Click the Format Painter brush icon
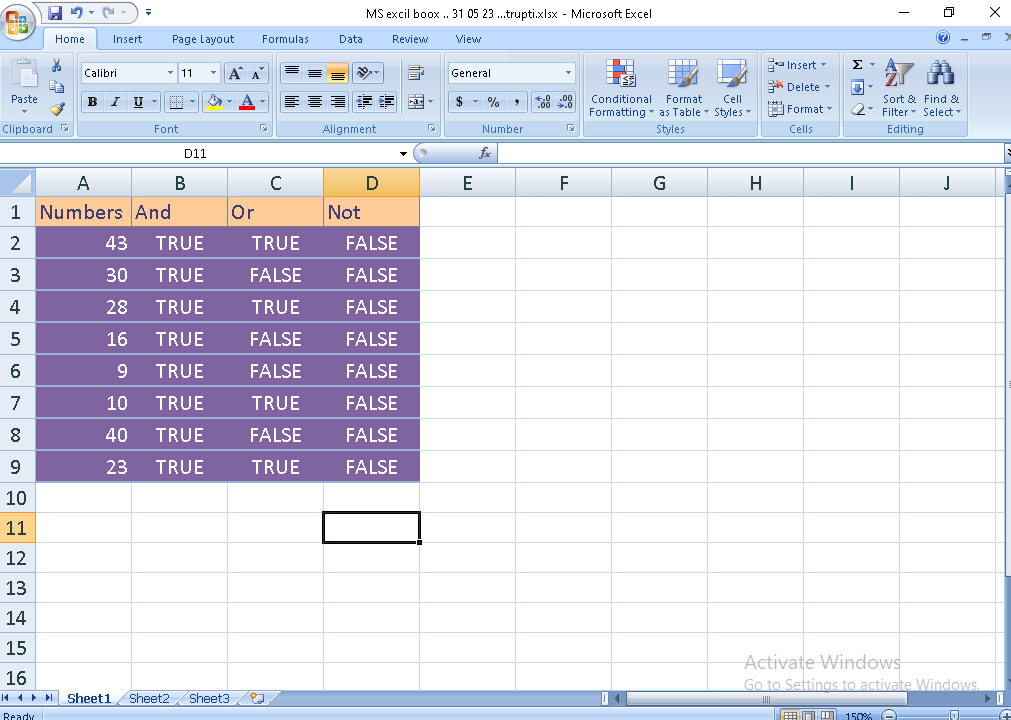Viewport: 1011px width, 720px height. tap(57, 109)
